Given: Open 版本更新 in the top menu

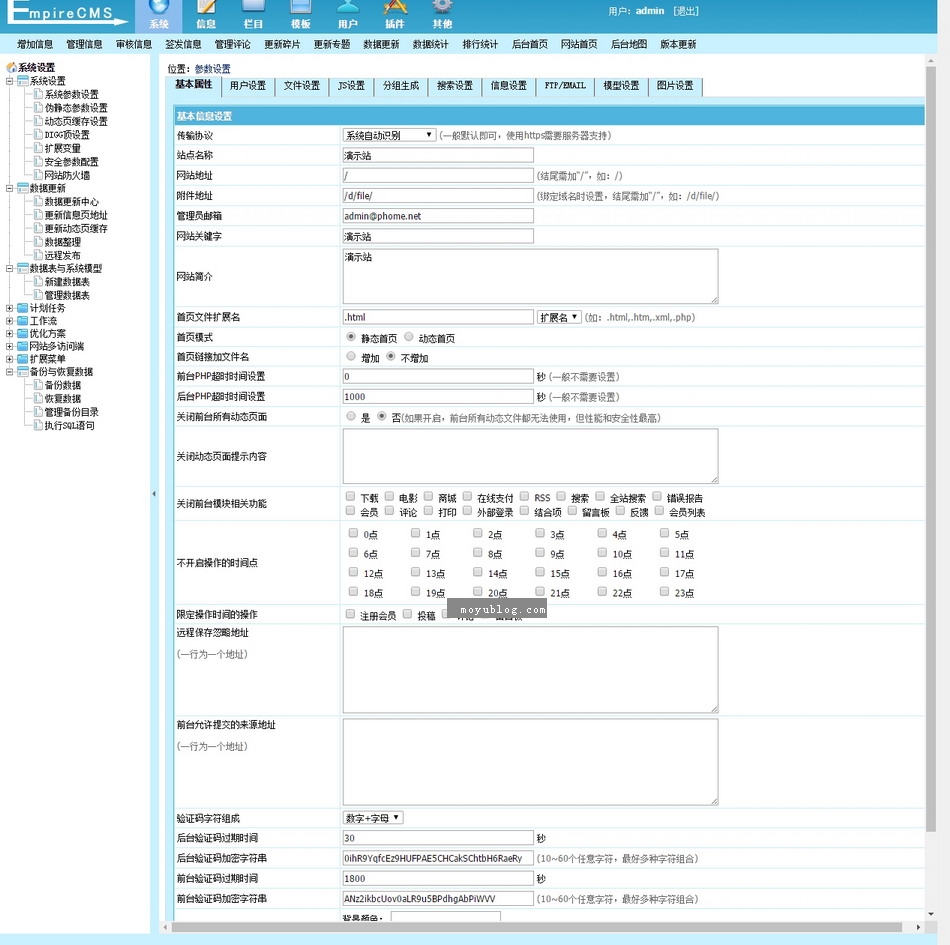Looking at the screenshot, I should pyautogui.click(x=678, y=44).
